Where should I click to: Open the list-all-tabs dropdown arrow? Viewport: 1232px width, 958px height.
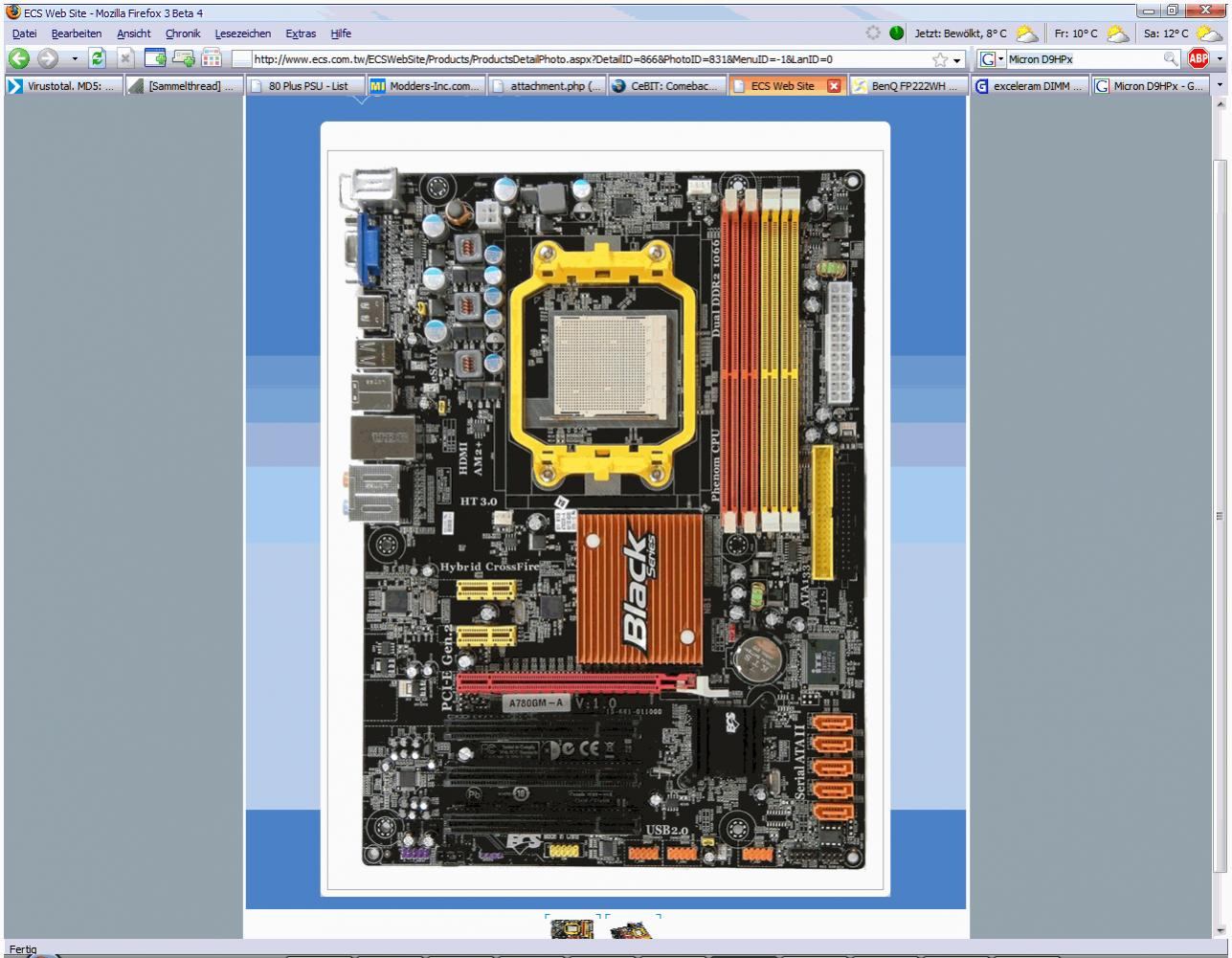click(1220, 86)
